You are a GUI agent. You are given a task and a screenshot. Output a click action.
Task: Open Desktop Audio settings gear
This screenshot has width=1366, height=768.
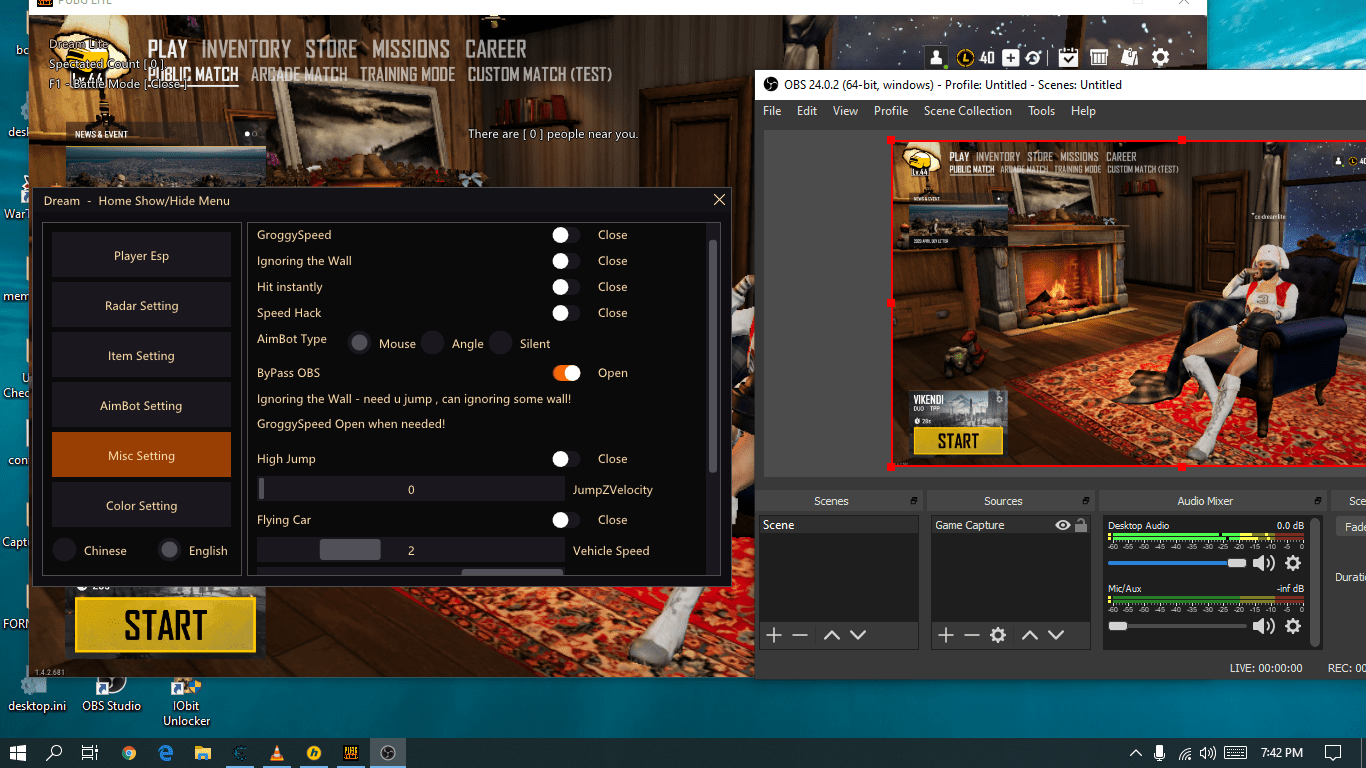click(x=1293, y=563)
